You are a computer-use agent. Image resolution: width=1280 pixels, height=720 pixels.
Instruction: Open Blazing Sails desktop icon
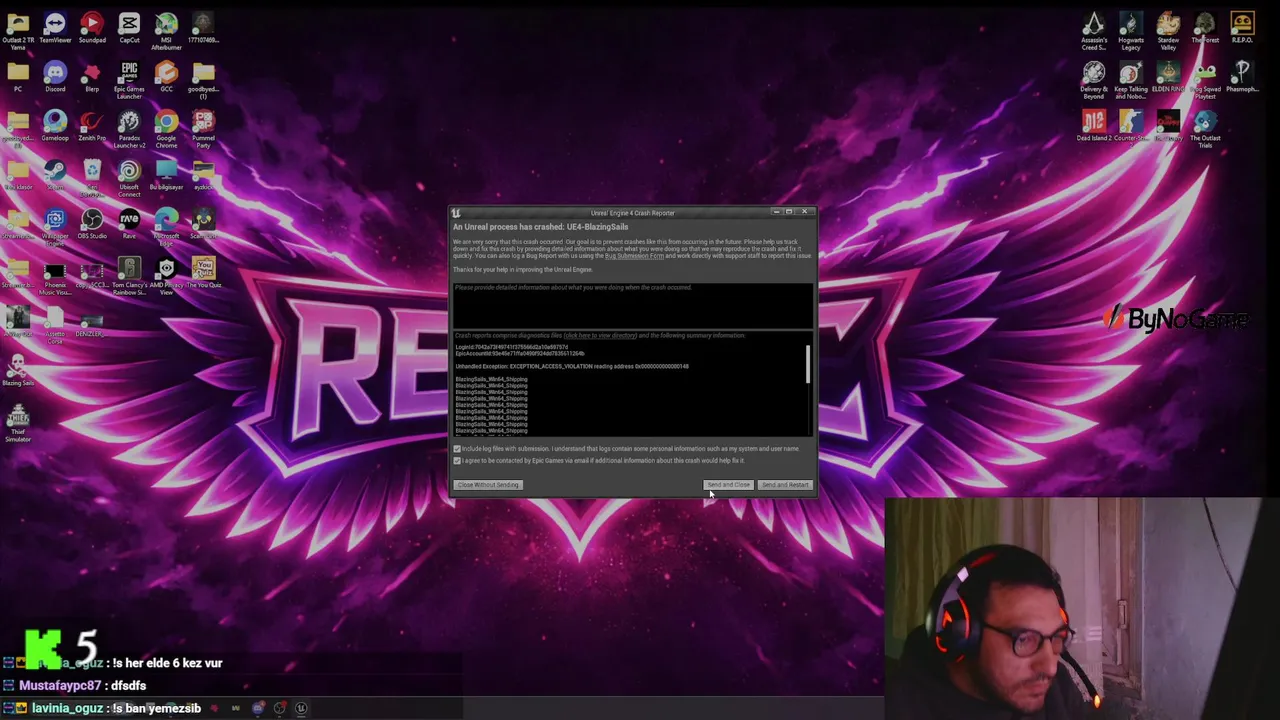point(18,371)
